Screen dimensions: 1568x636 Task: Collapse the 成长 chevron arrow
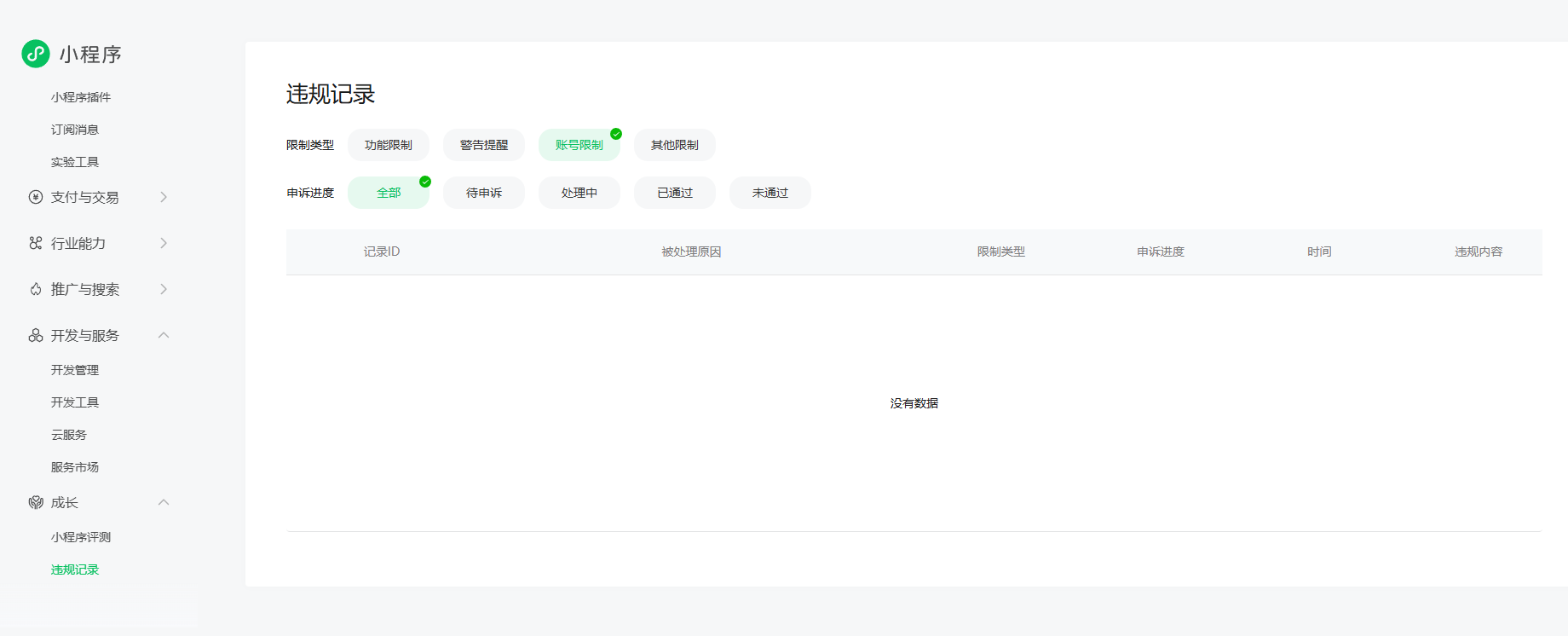(164, 502)
